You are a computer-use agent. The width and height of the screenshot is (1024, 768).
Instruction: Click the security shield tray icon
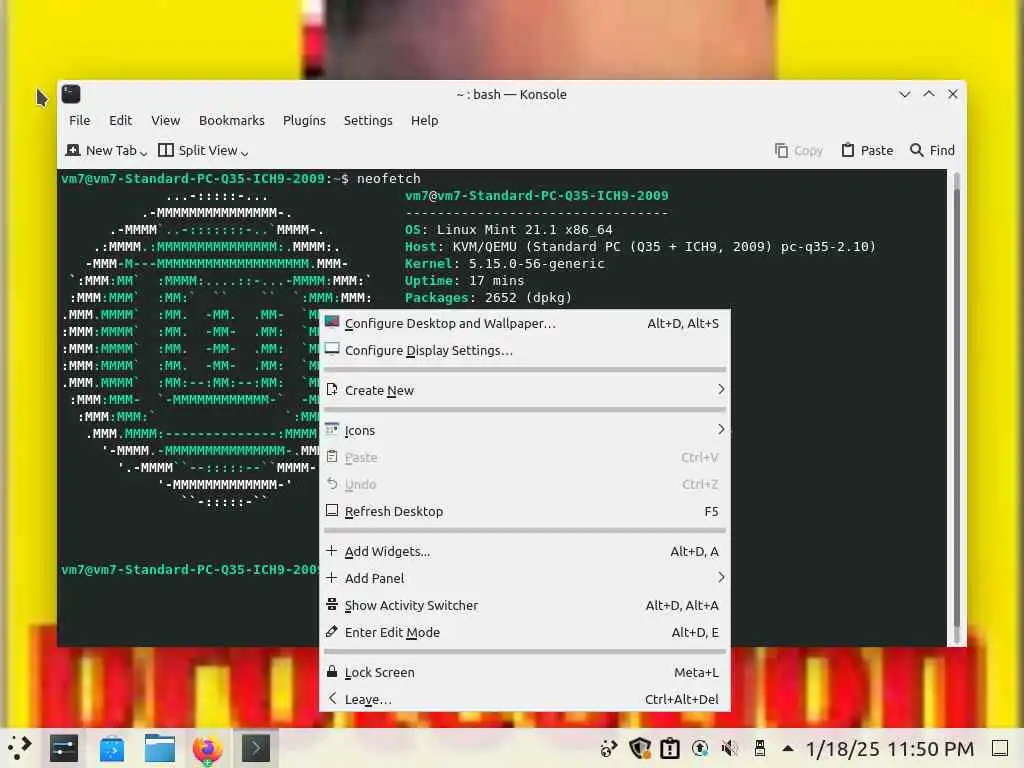coord(639,748)
